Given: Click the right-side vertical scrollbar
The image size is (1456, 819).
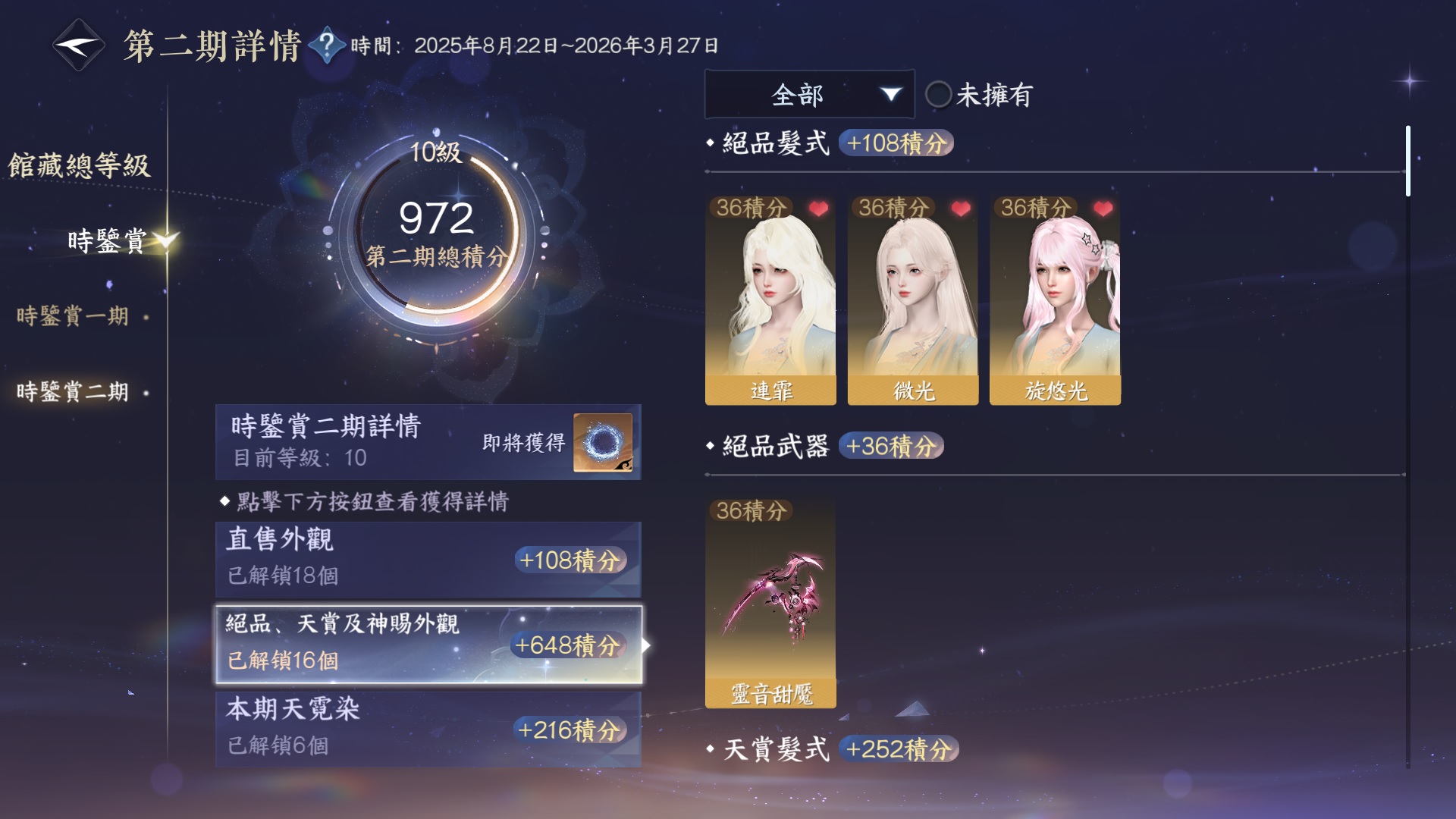Looking at the screenshot, I should pyautogui.click(x=1407, y=447).
